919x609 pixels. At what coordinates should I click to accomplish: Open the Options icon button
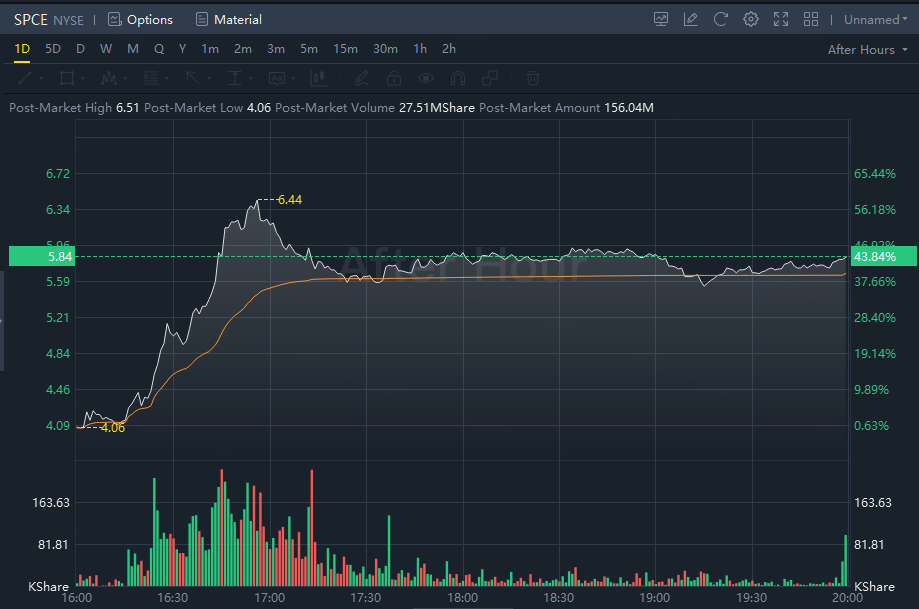140,19
